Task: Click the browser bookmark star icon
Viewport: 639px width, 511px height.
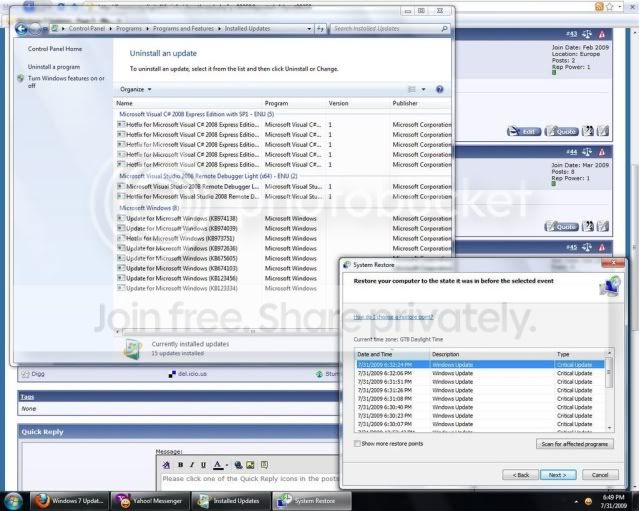Action: point(610,7)
